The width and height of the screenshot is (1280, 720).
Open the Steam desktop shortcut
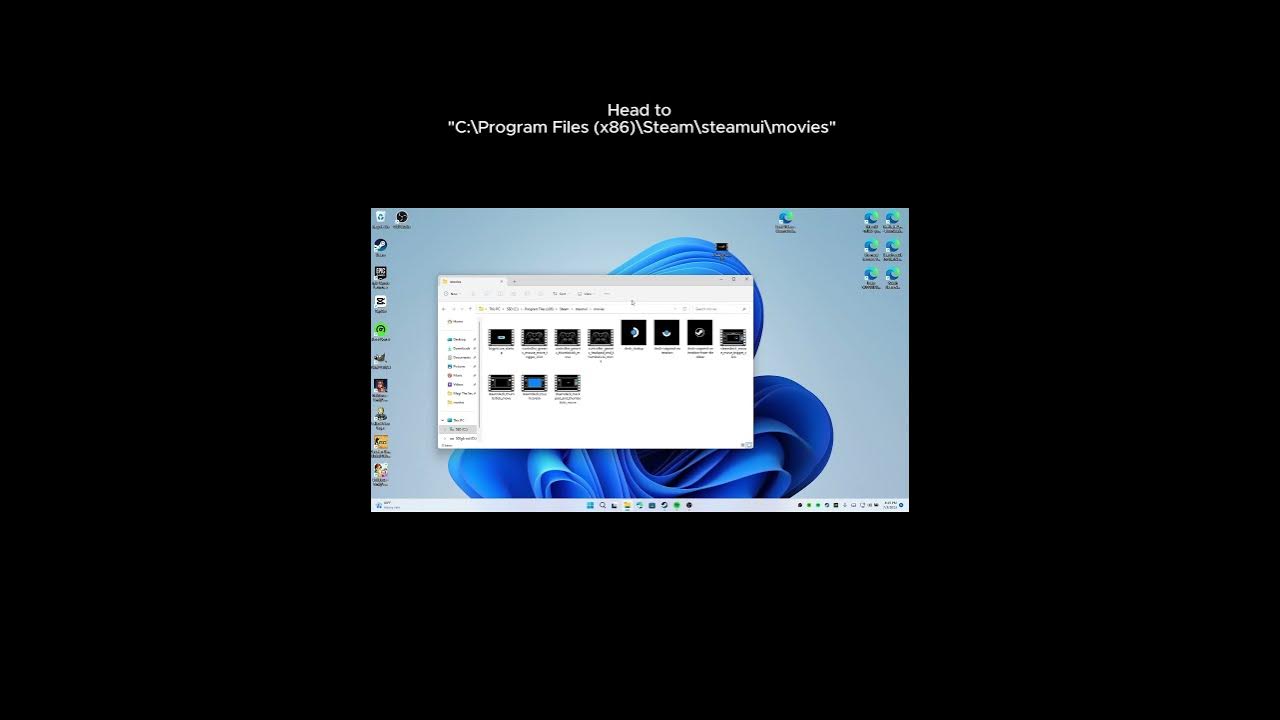point(381,247)
